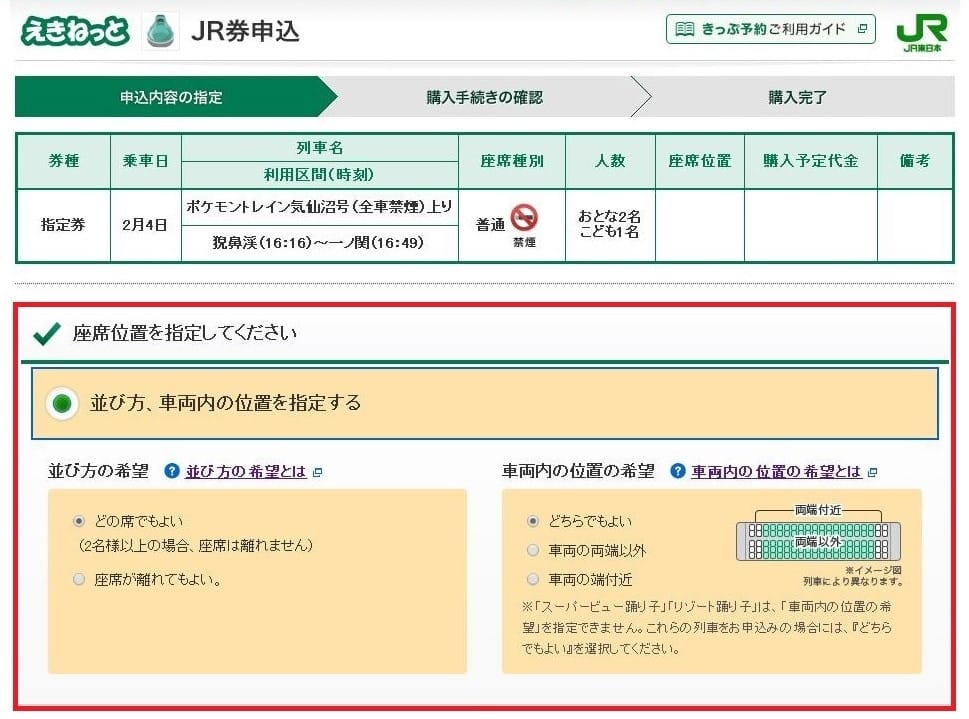Click the 購入完了 step tab

click(797, 97)
